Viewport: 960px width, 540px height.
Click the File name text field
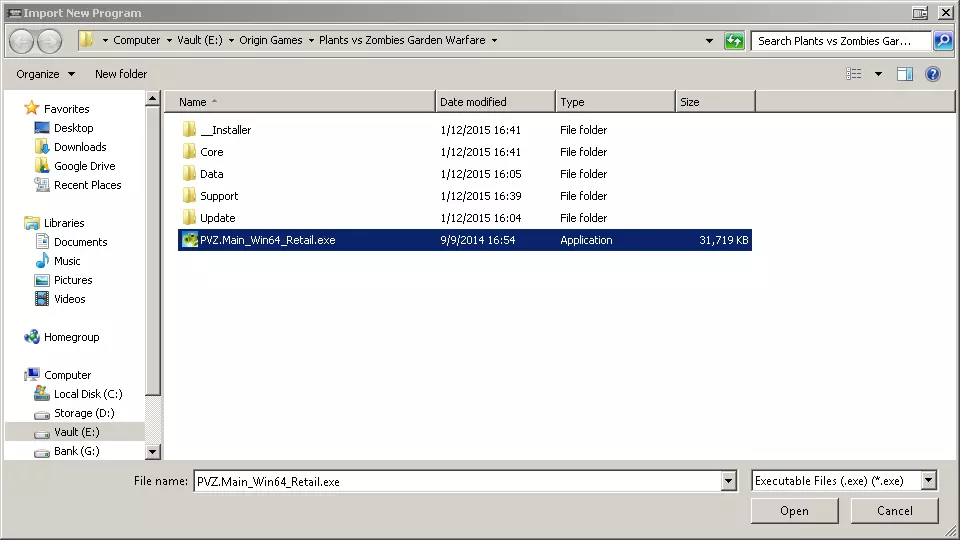coord(457,481)
